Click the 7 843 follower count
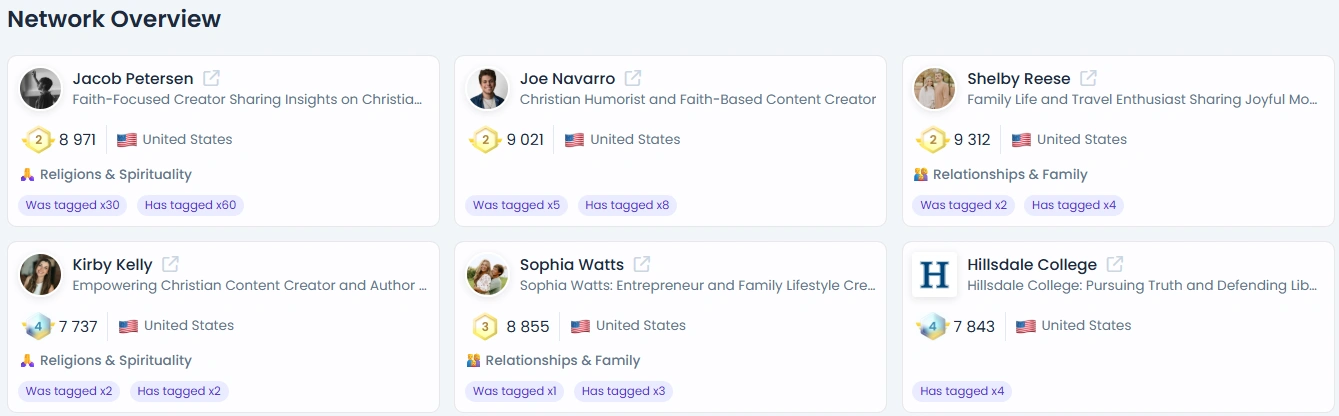This screenshot has width=1339, height=416. [974, 326]
